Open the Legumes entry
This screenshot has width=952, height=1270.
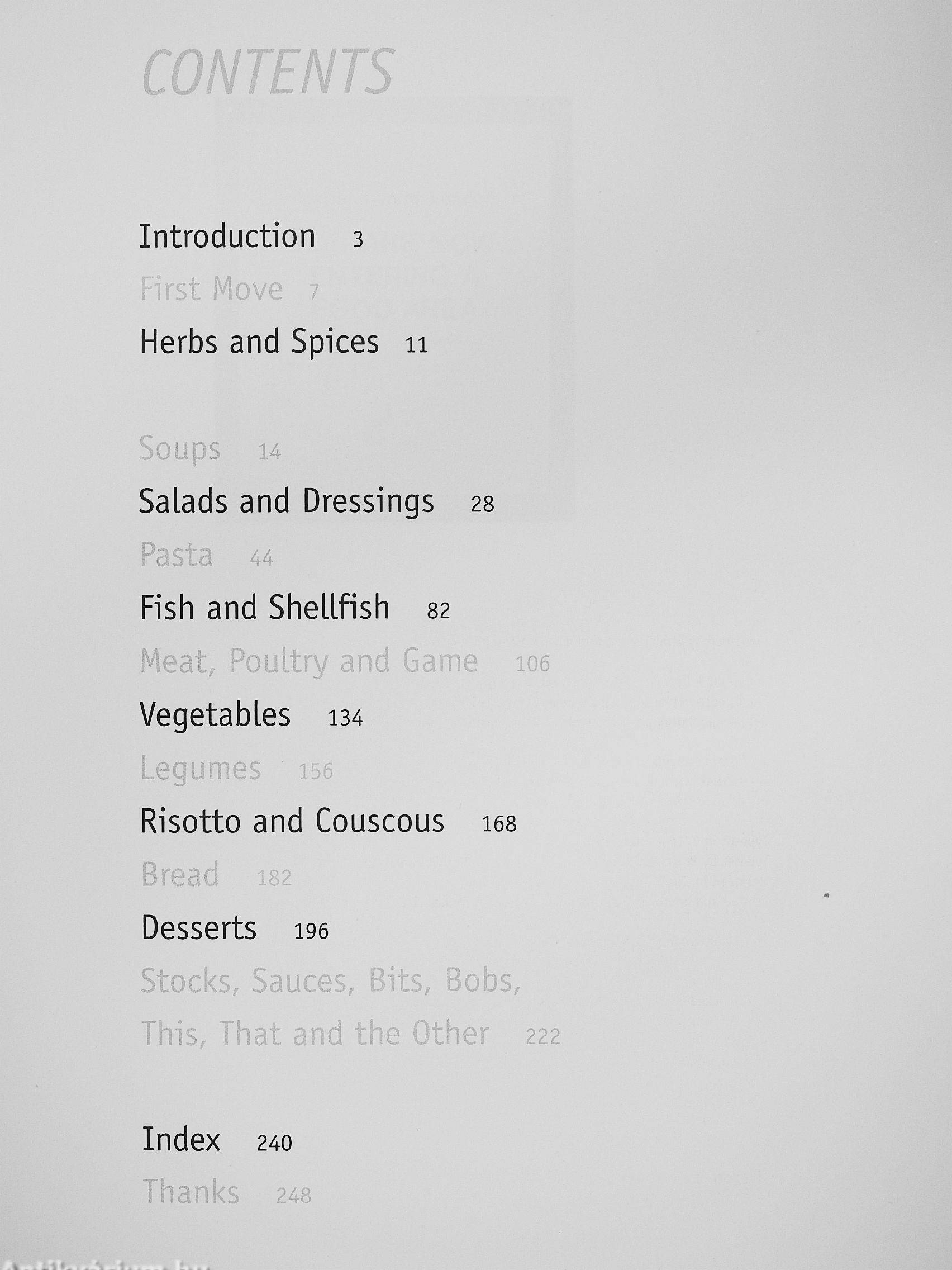(x=200, y=768)
